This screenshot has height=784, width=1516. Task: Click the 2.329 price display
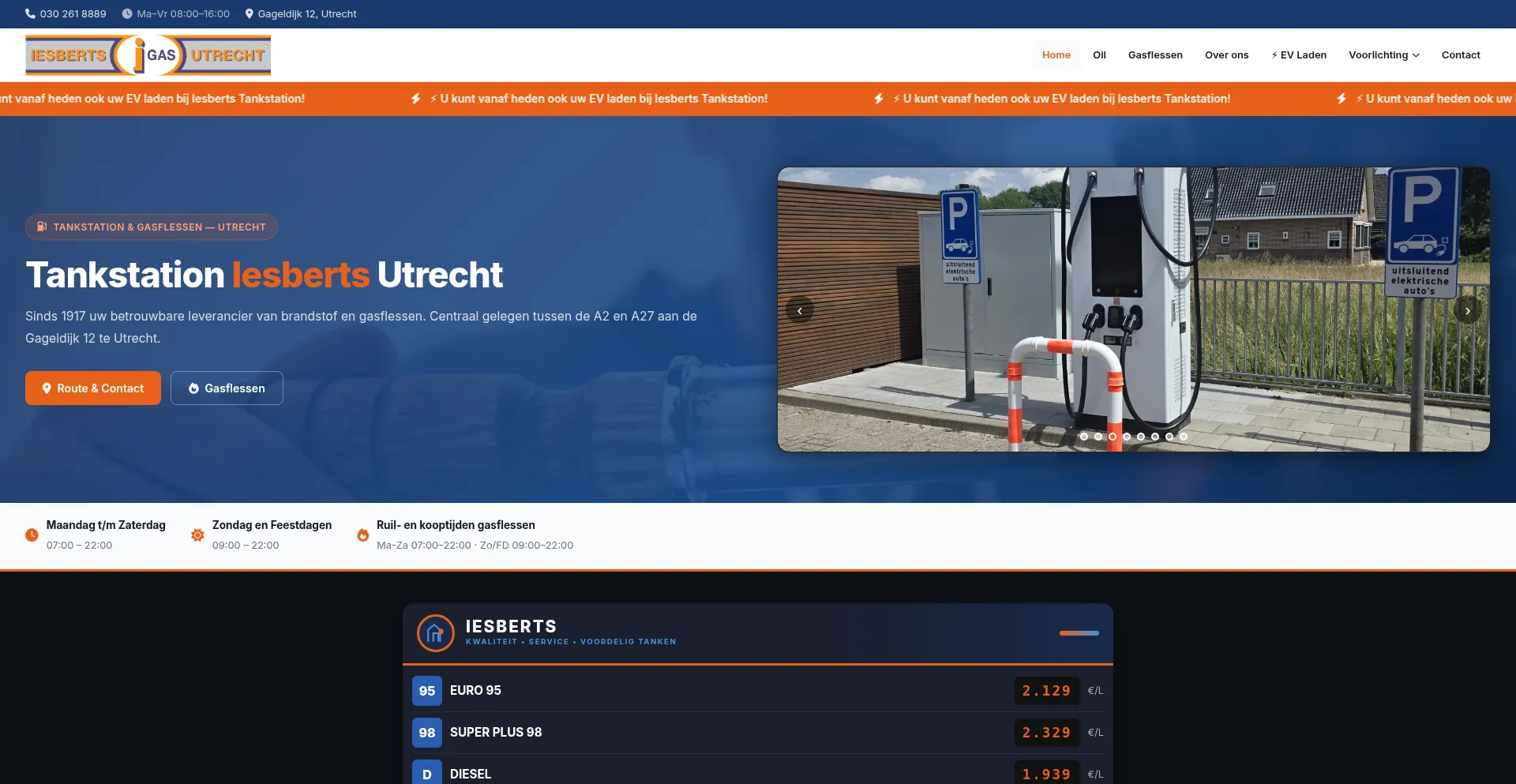1047,733
